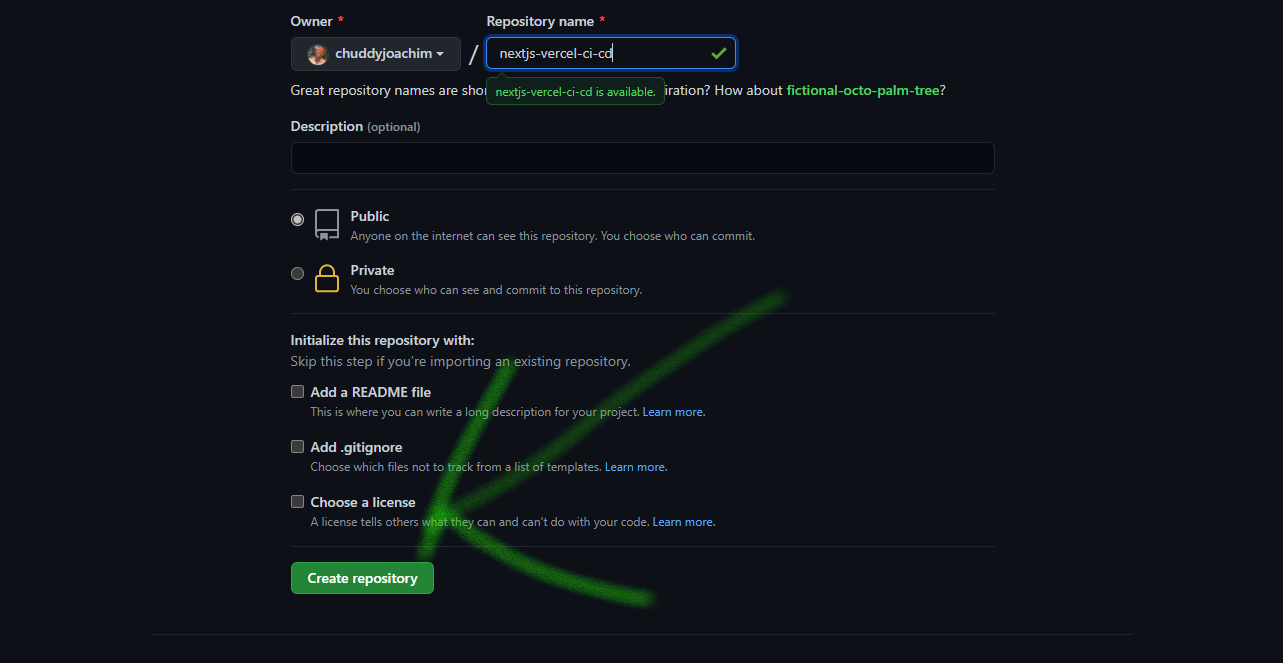Click Learn more next to .gitignore description
Image resolution: width=1283 pixels, height=663 pixels.
[x=634, y=466]
